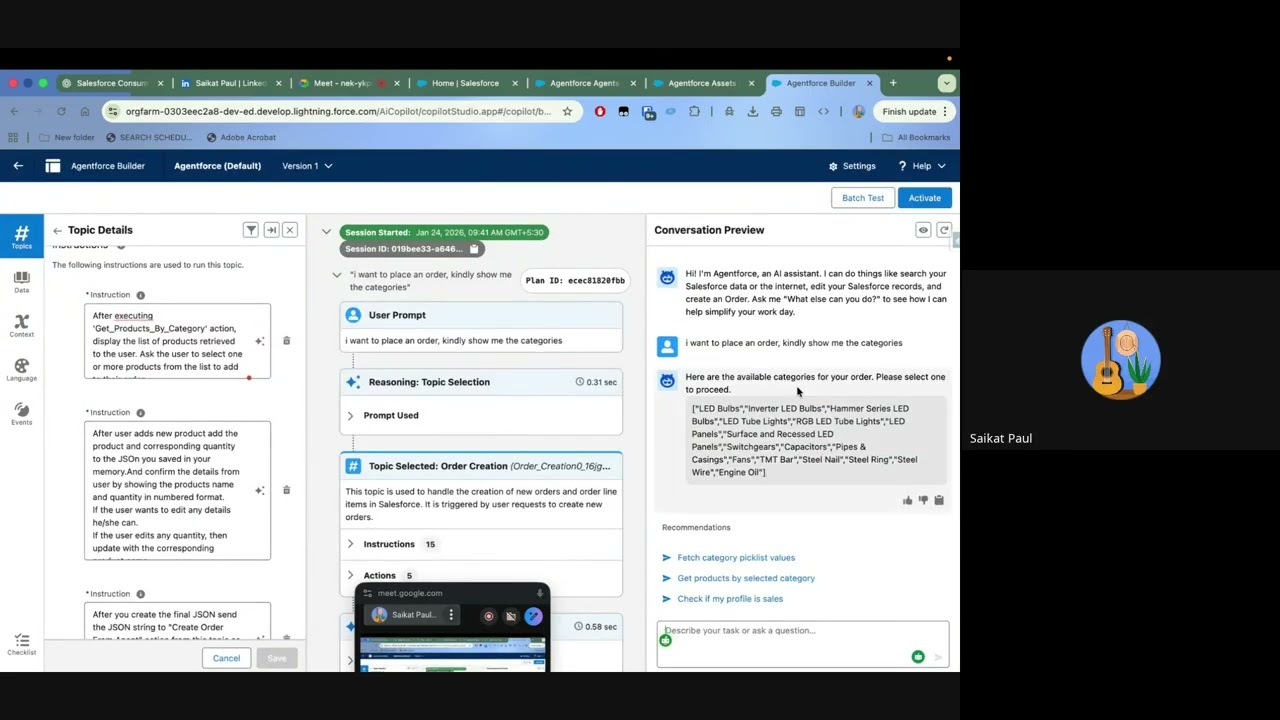Give thumbs down to agent response
1280x720 pixels.
click(x=923, y=500)
